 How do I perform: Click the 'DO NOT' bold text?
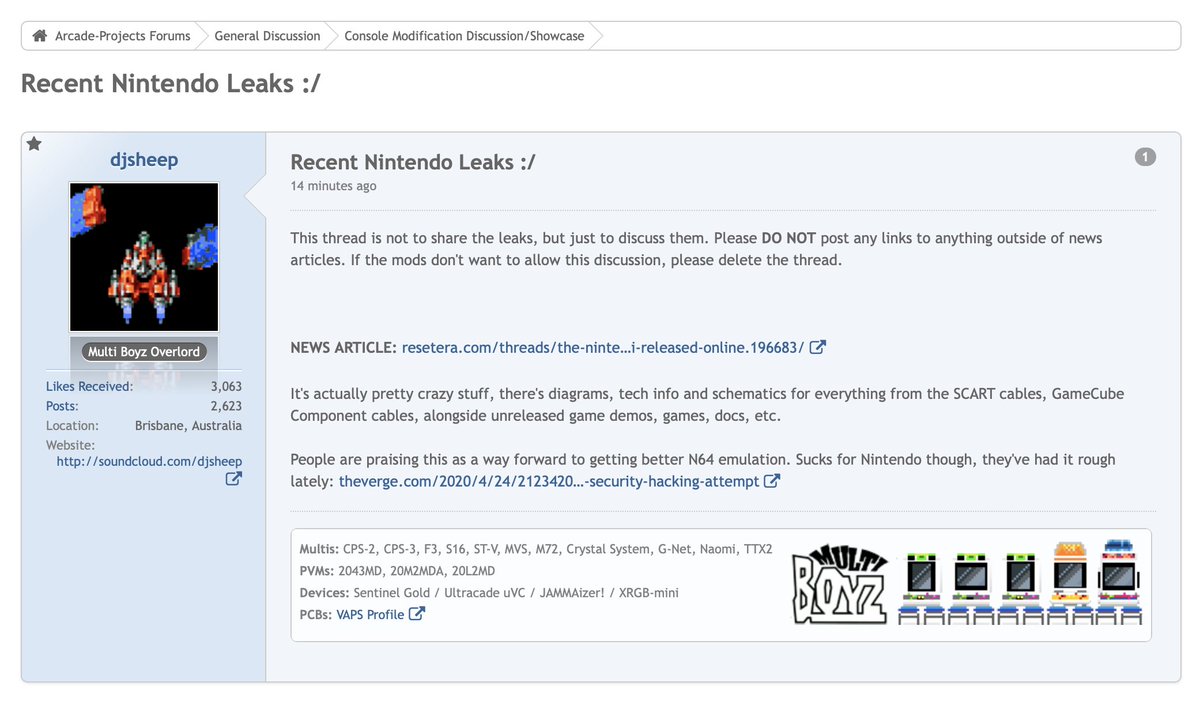(x=789, y=238)
